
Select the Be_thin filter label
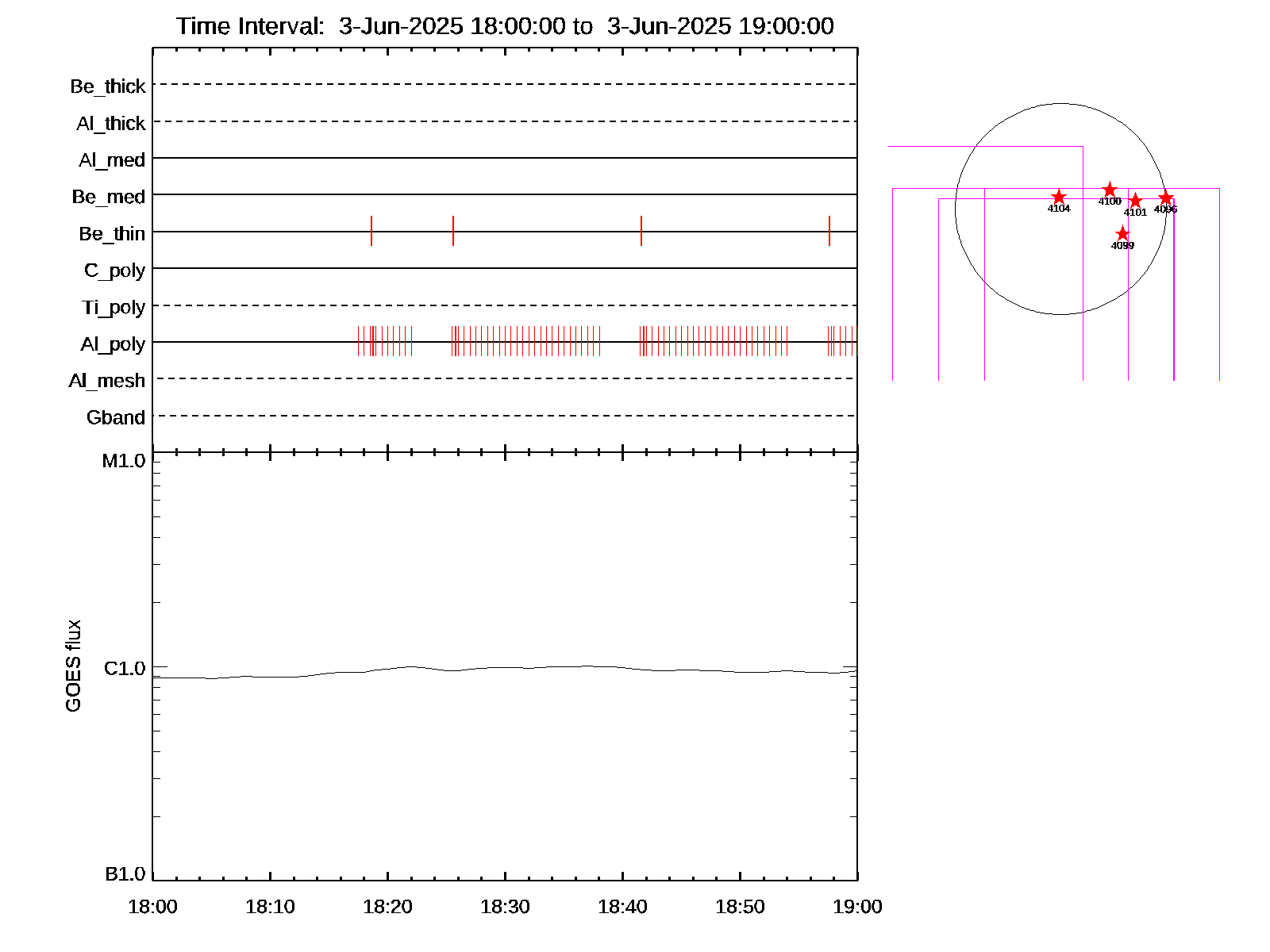point(112,234)
